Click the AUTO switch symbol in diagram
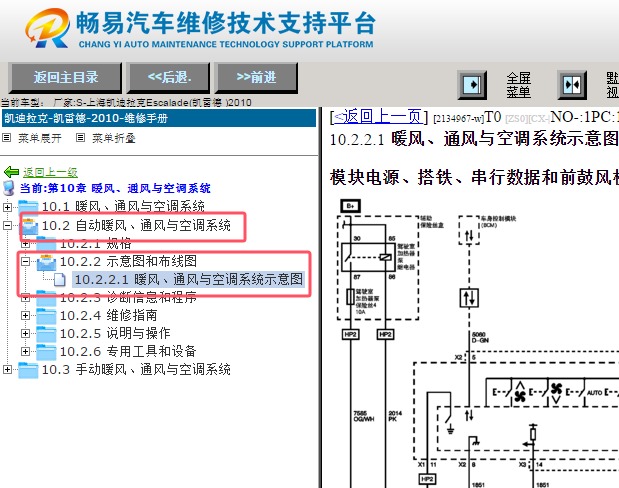 tap(594, 392)
